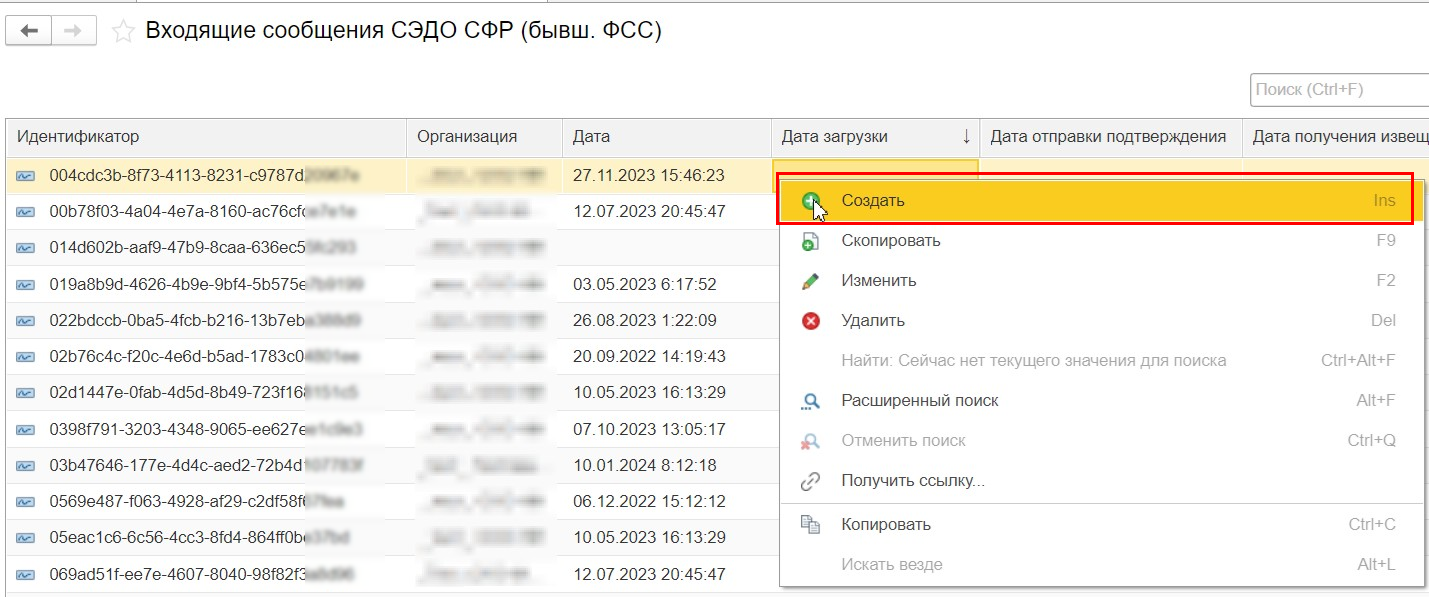Click the pencil Изменить icon
This screenshot has height=597, width=1429.
[811, 281]
